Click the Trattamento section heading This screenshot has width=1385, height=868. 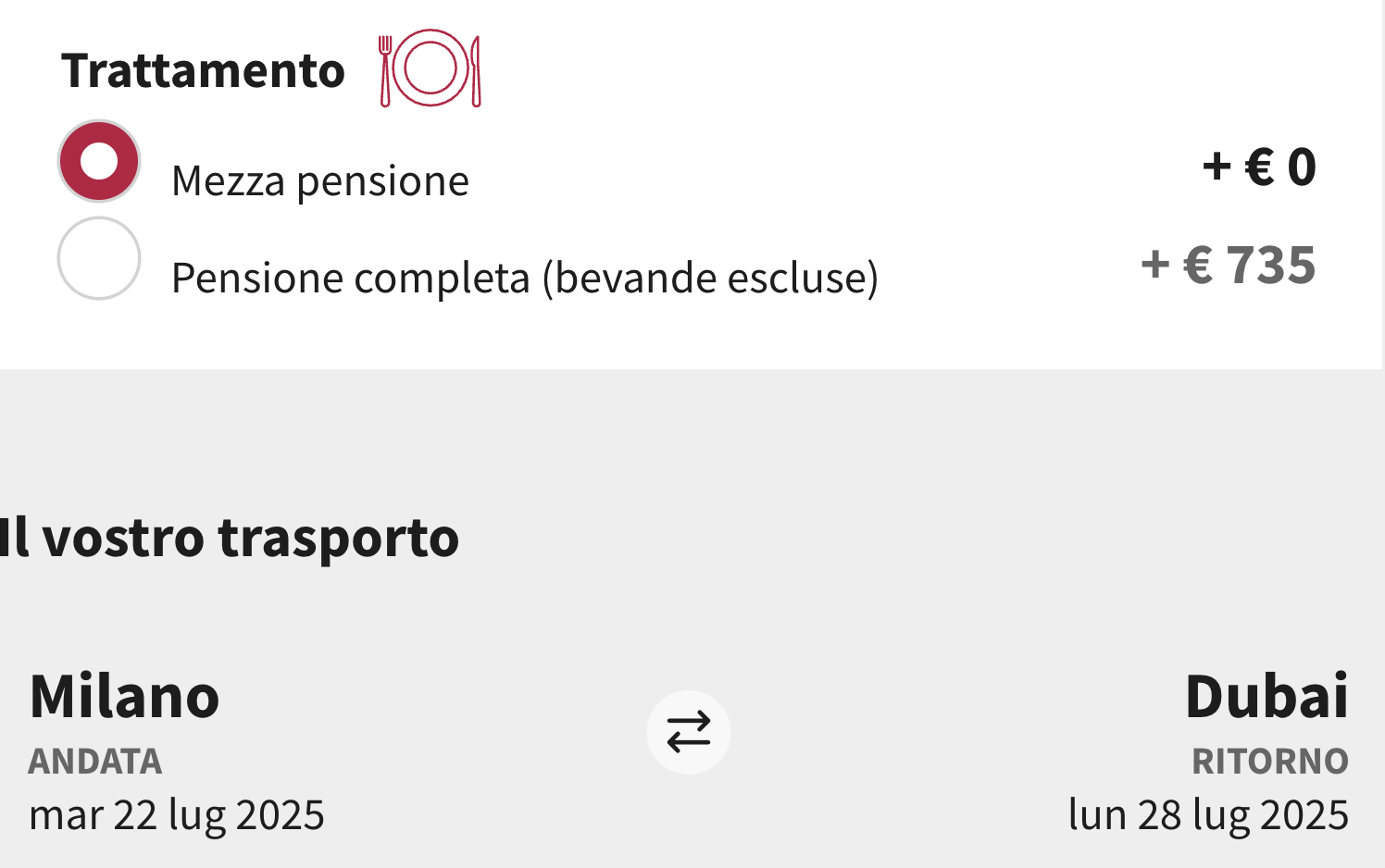click(203, 70)
